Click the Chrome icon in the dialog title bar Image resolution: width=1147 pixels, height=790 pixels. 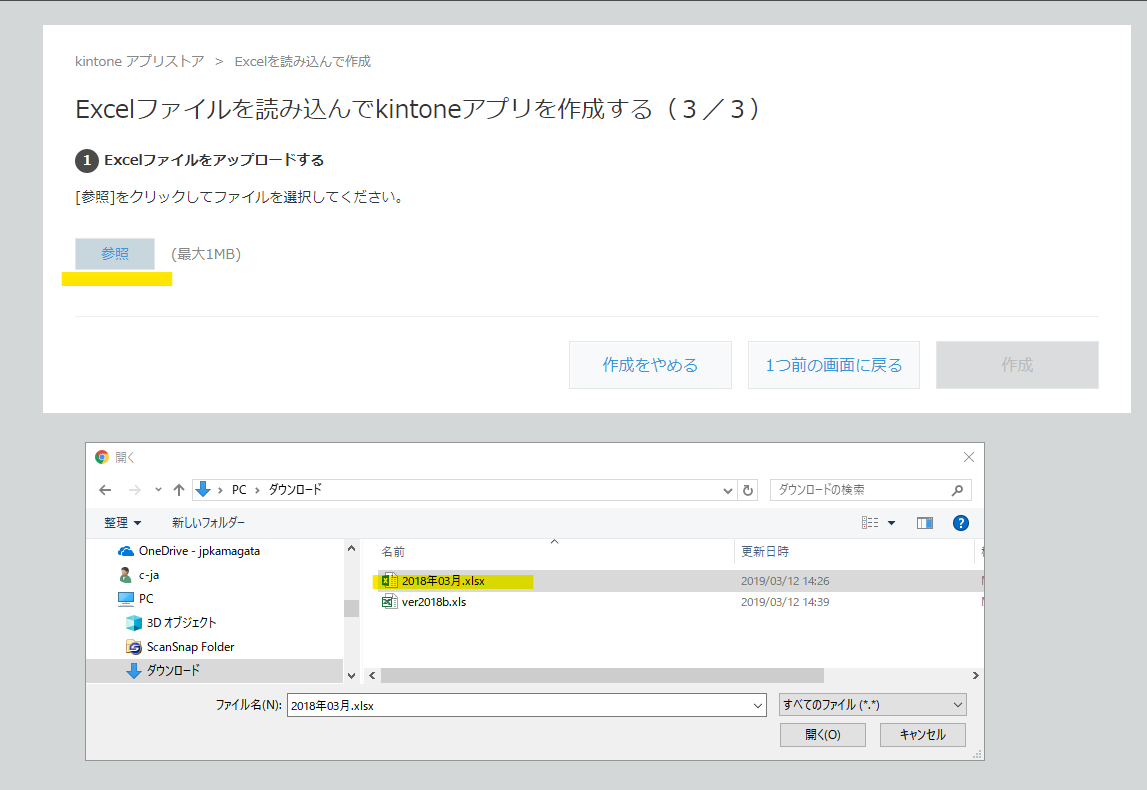pyautogui.click(x=102, y=457)
